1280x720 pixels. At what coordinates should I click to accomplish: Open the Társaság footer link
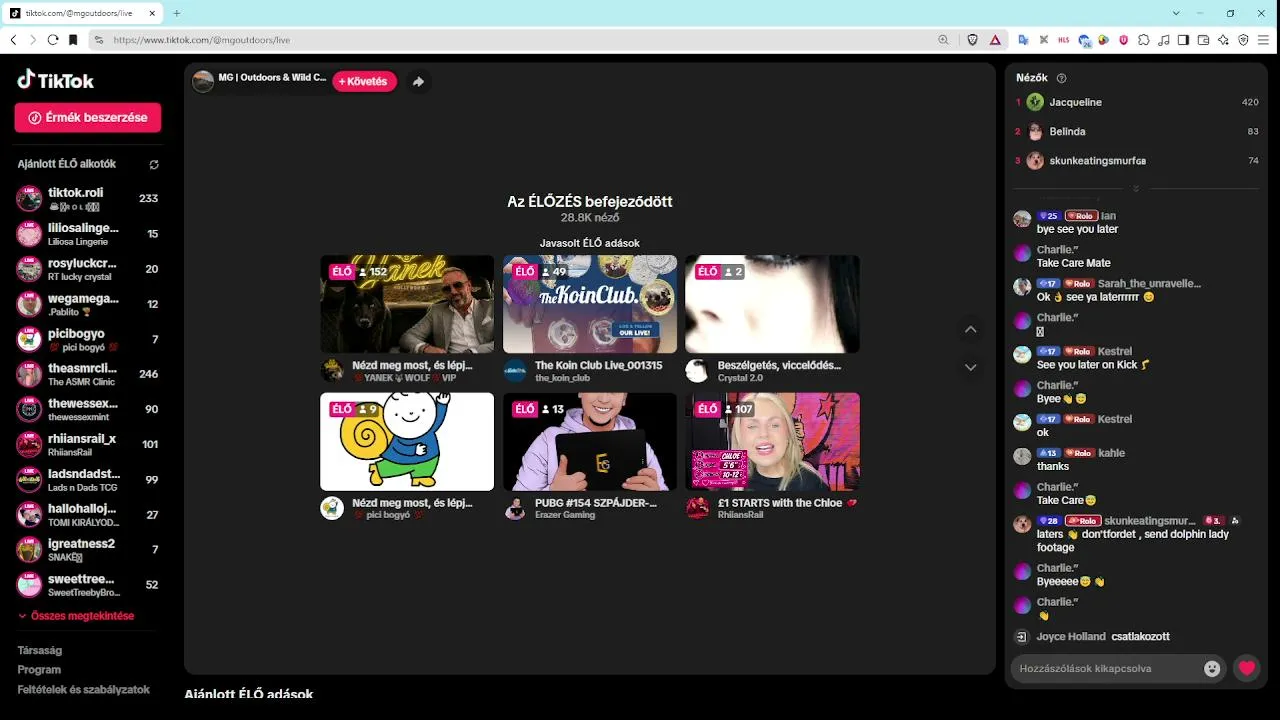pos(40,650)
